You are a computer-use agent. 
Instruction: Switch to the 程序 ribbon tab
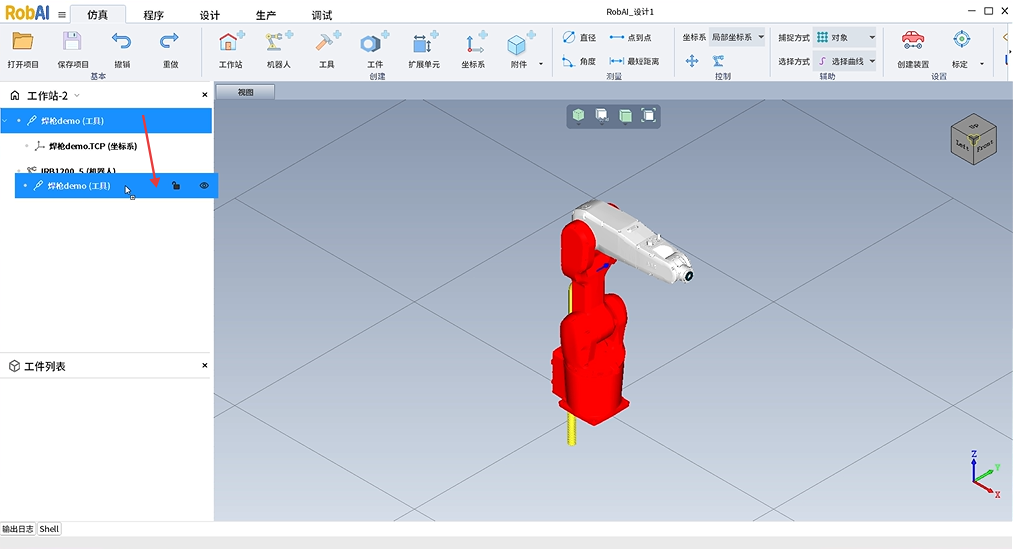pos(154,15)
